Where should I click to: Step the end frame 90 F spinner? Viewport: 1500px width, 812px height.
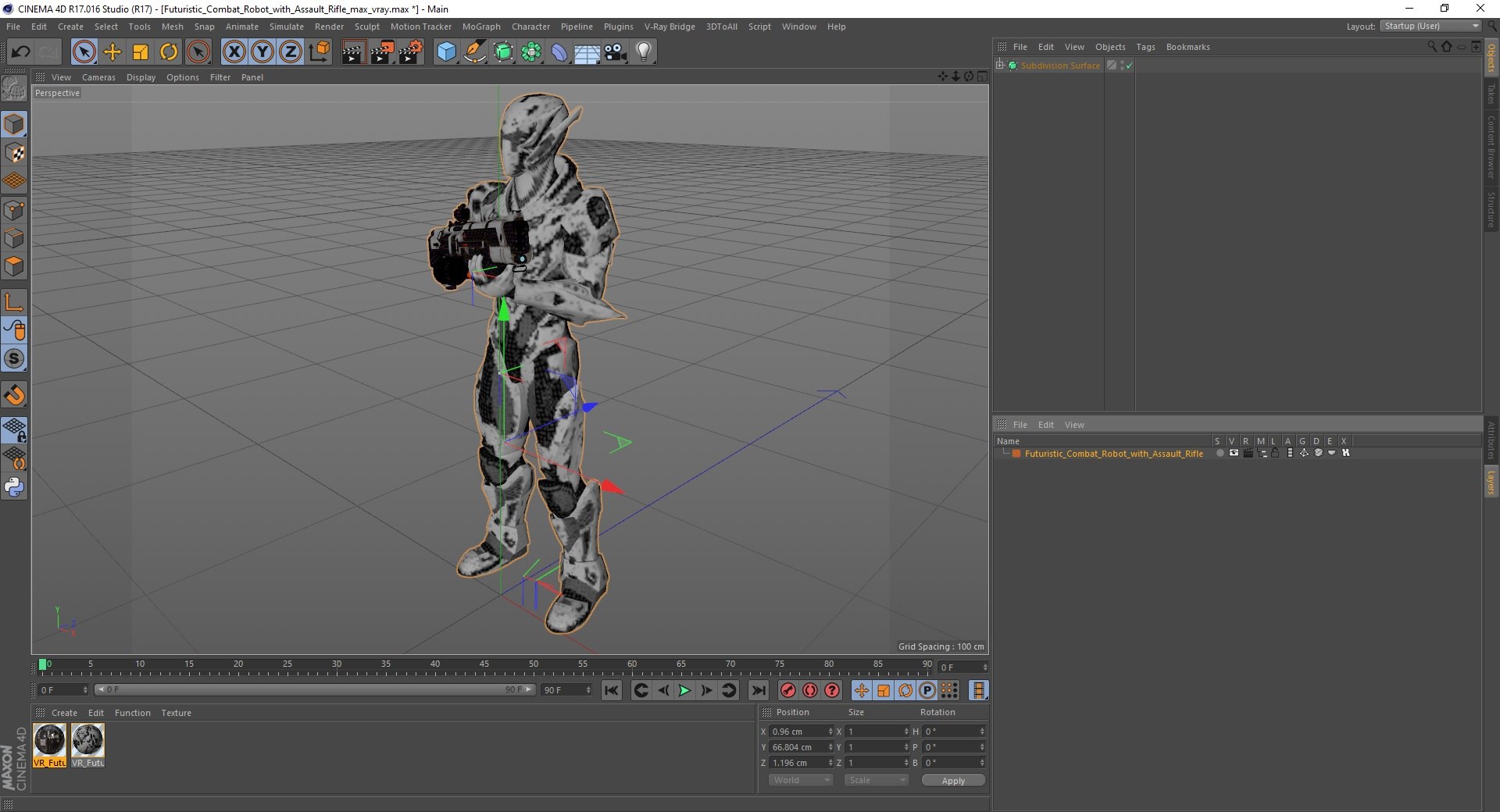pos(587,690)
